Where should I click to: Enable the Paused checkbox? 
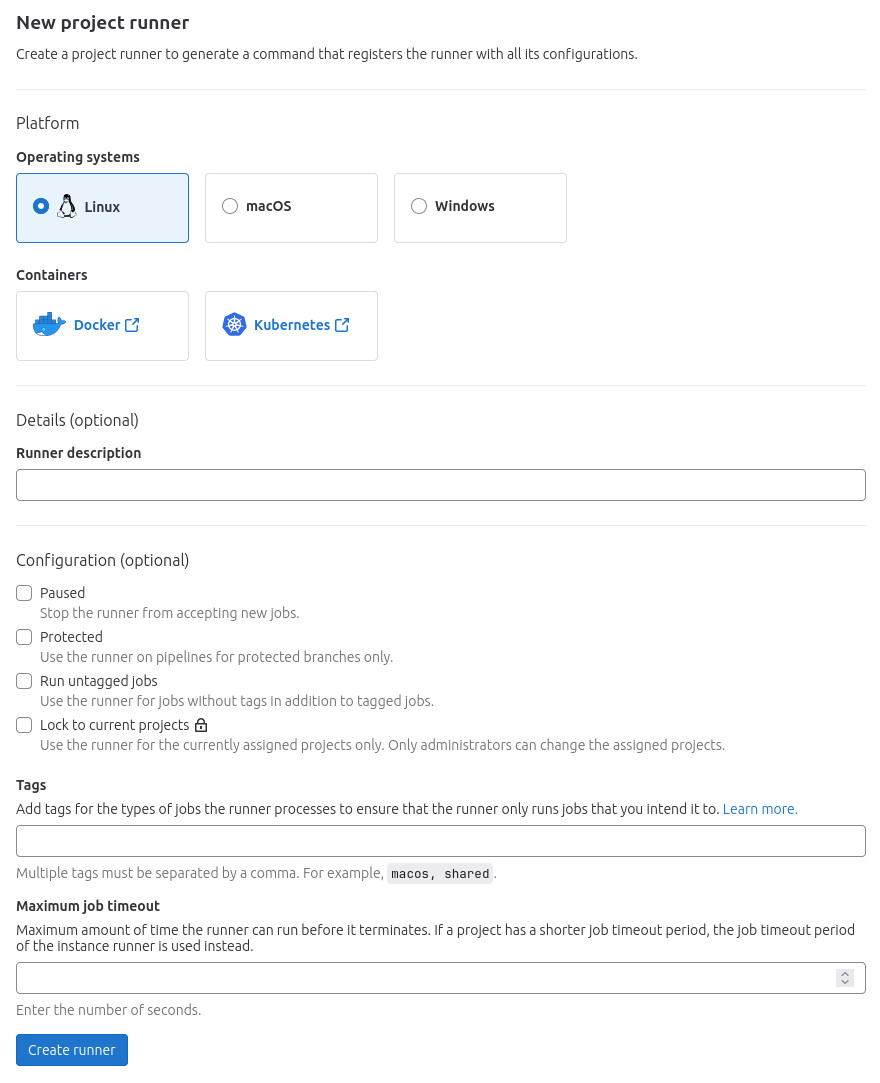pyautogui.click(x=24, y=592)
